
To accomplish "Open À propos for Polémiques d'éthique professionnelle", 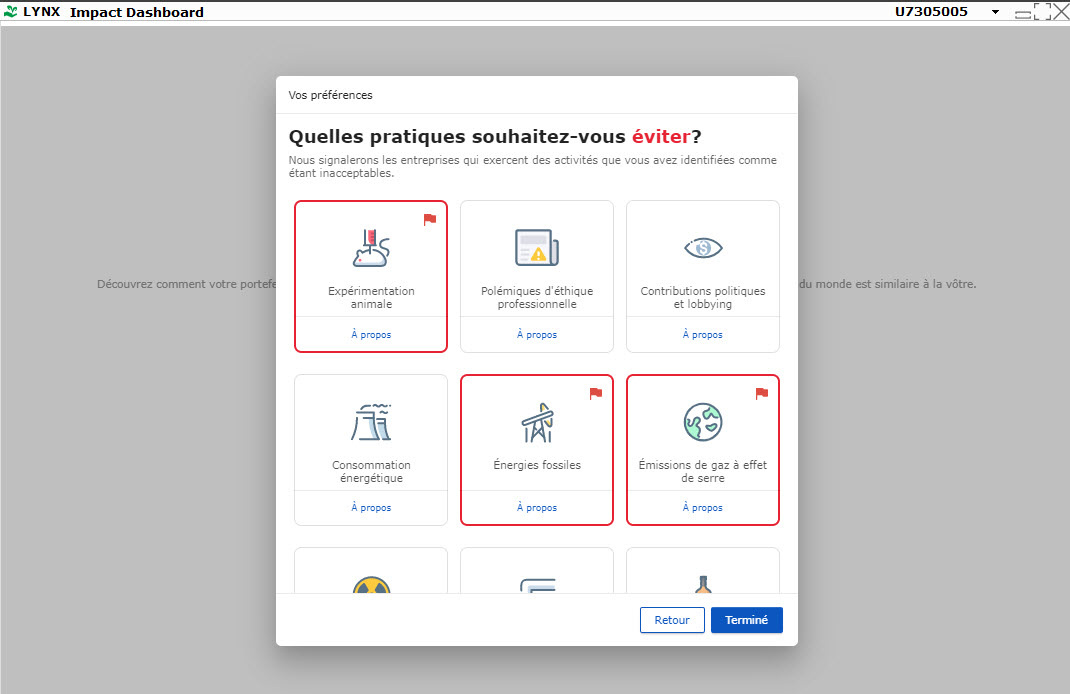I will pyautogui.click(x=537, y=334).
